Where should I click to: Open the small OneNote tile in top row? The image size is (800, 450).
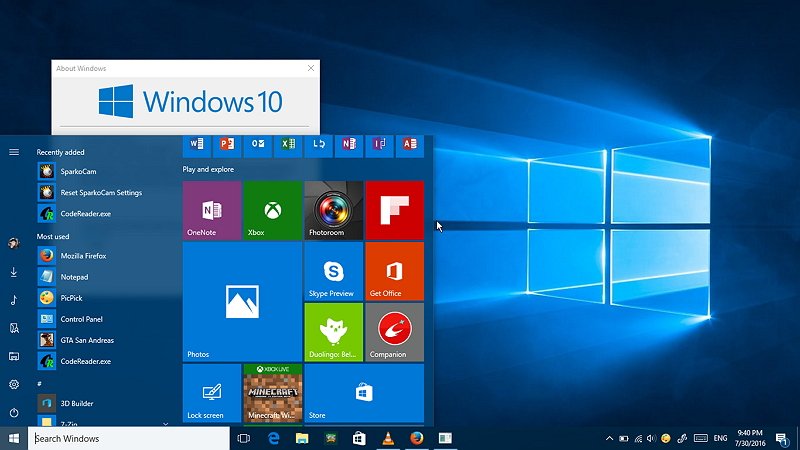pos(349,146)
